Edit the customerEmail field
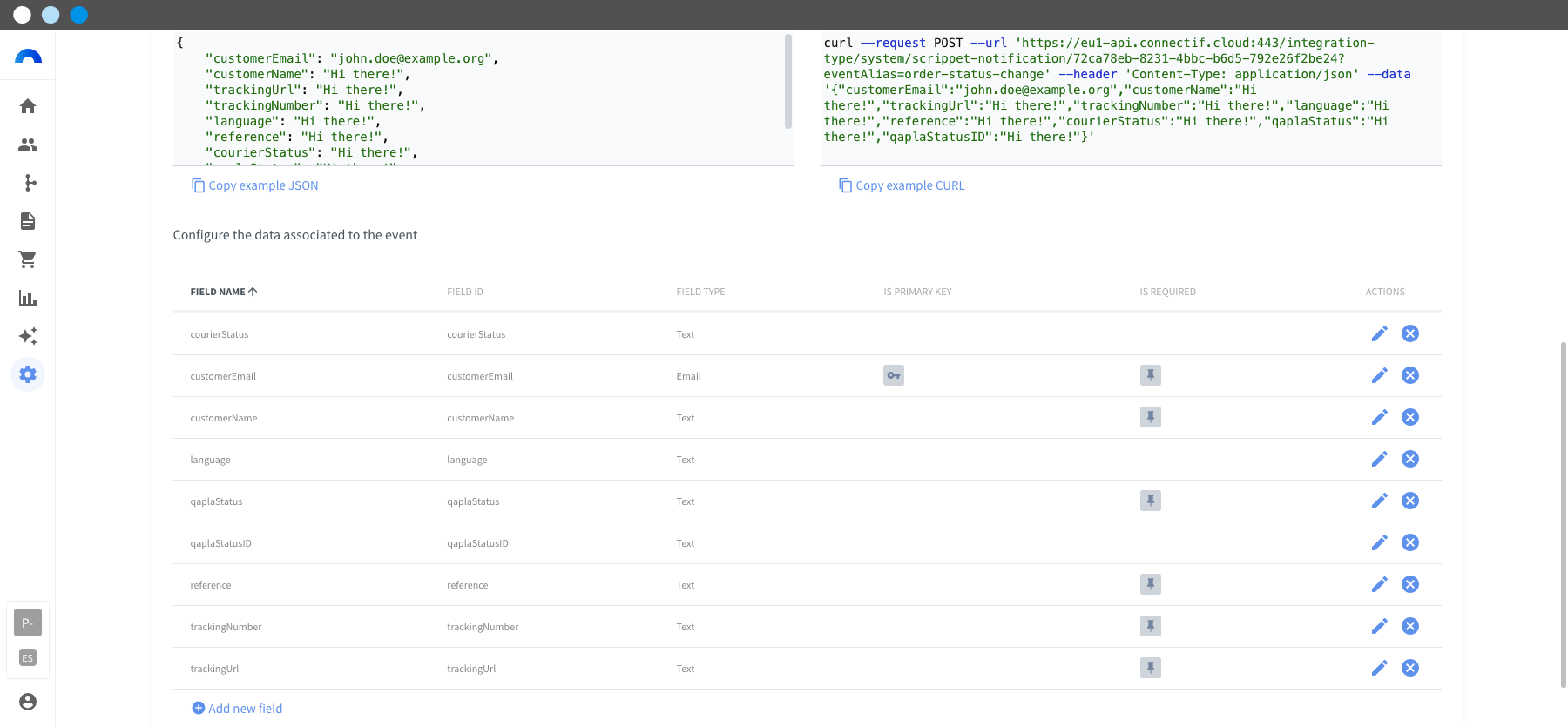The height and width of the screenshot is (727, 1568). click(1379, 375)
